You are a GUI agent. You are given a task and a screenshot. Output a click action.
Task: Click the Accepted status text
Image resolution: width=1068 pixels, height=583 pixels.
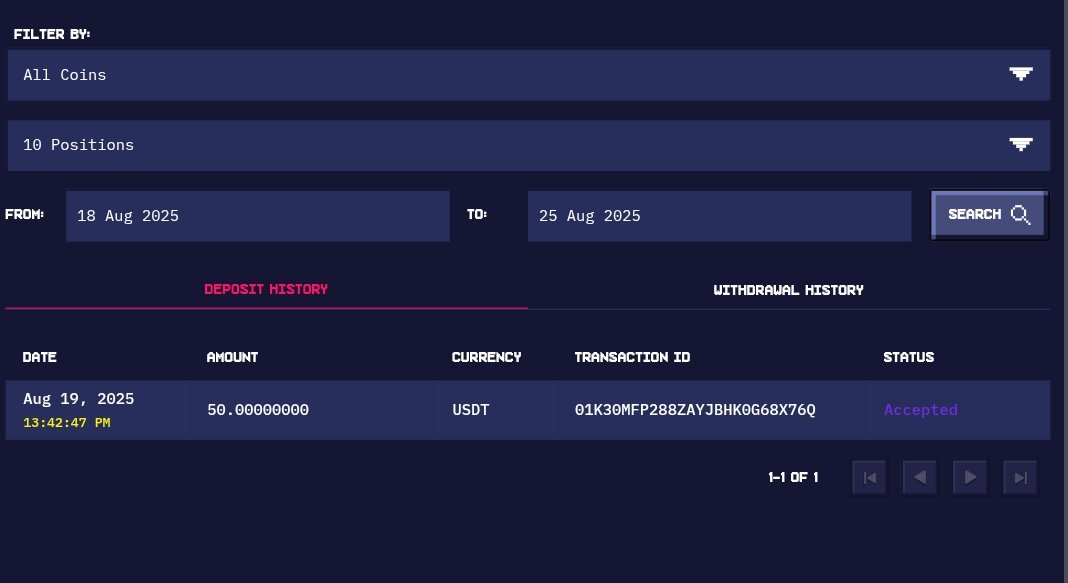pyautogui.click(x=920, y=410)
